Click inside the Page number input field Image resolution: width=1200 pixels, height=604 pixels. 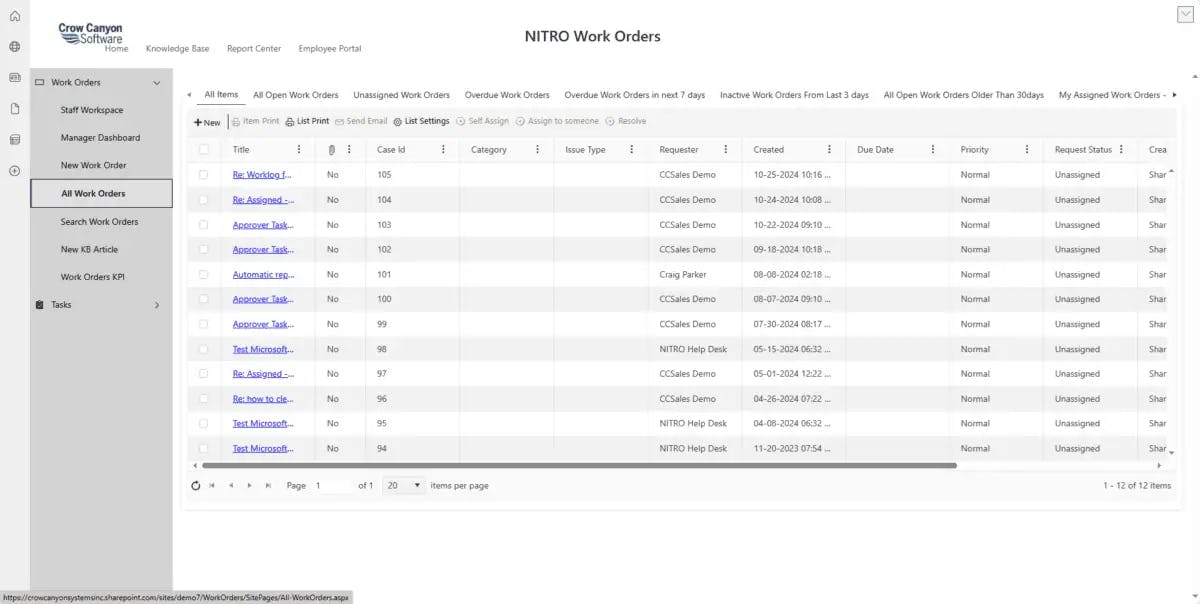334,485
